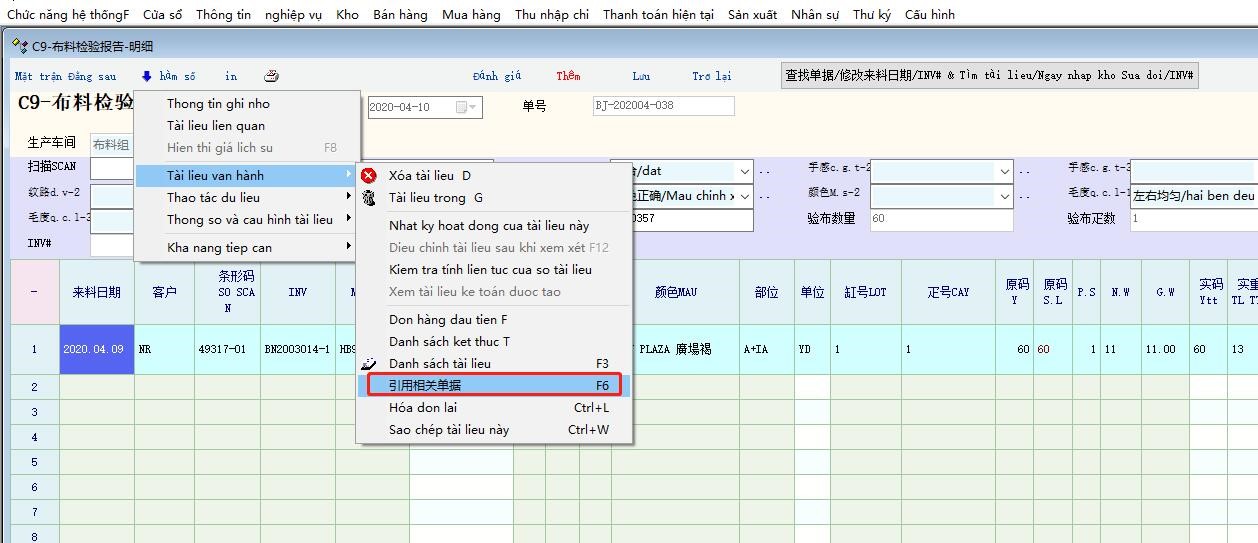Viewport: 1258px width, 543px height.
Task: Click the printer icon in the toolbar
Action: click(x=271, y=76)
